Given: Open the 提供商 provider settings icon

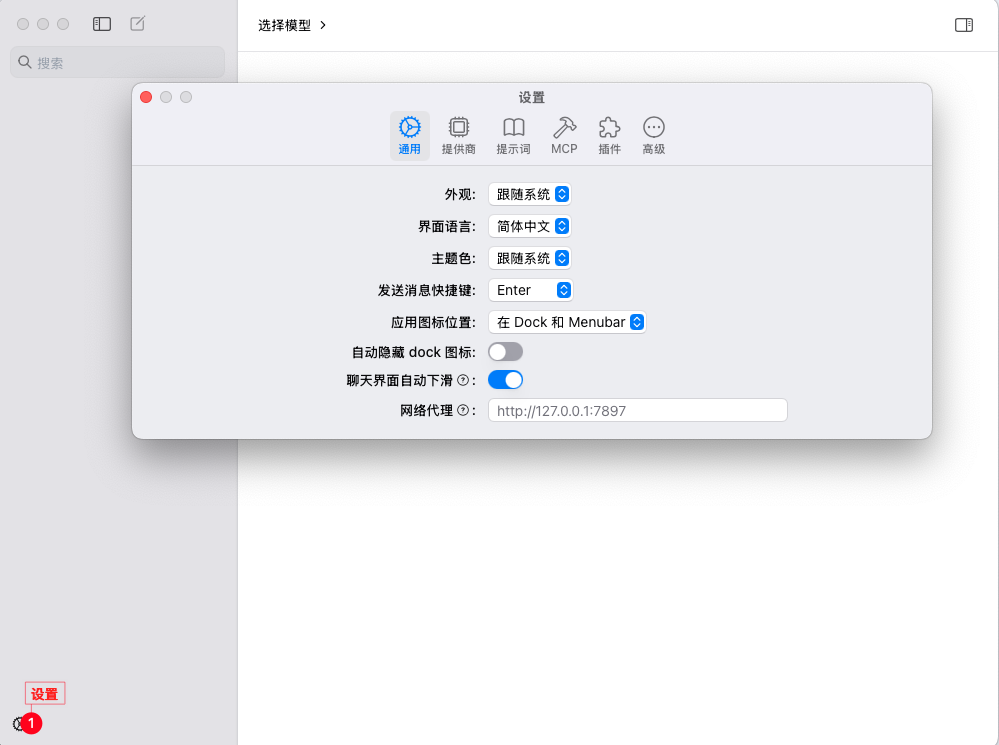Looking at the screenshot, I should [x=458, y=128].
